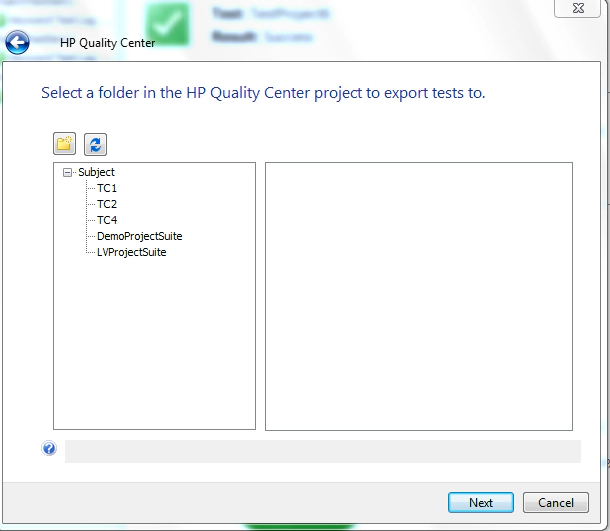Pick the TC4 folder
Screen dimensions: 610x531
[x=107, y=220]
